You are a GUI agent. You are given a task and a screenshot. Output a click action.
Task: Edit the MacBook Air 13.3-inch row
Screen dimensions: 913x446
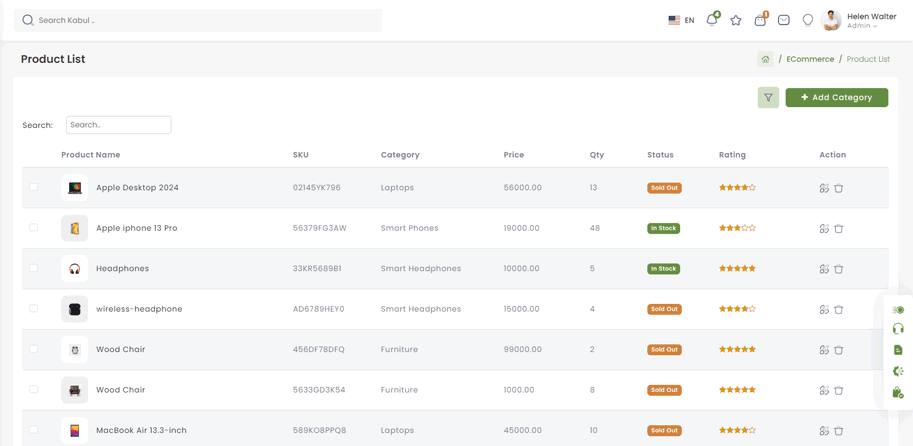(x=824, y=431)
